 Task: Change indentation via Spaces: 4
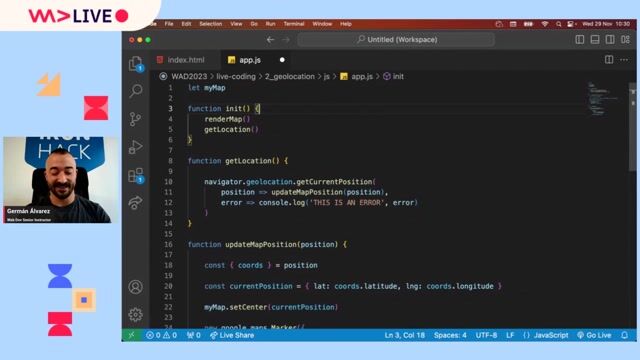tap(450, 335)
